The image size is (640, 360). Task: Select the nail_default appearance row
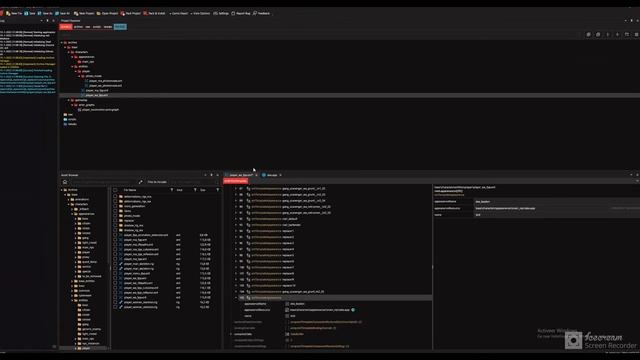pos(333,219)
